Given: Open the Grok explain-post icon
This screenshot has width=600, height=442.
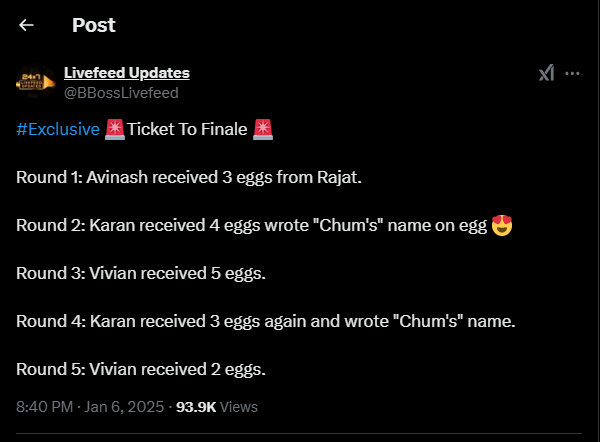Looking at the screenshot, I should pos(546,73).
